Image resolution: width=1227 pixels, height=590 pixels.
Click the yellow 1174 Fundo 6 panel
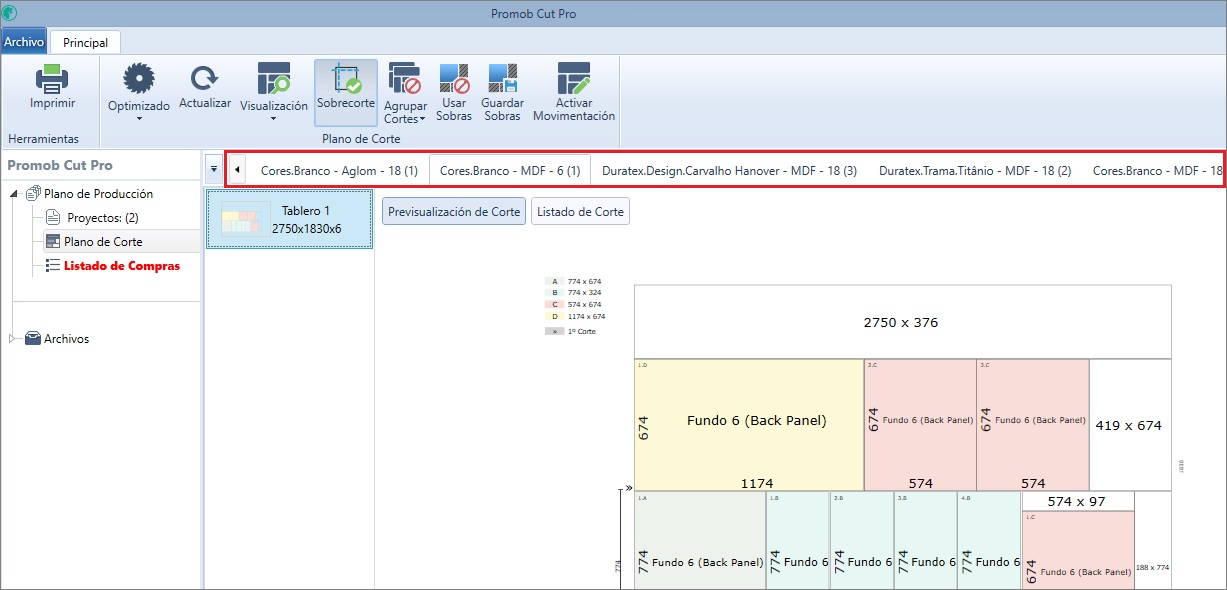coord(749,424)
